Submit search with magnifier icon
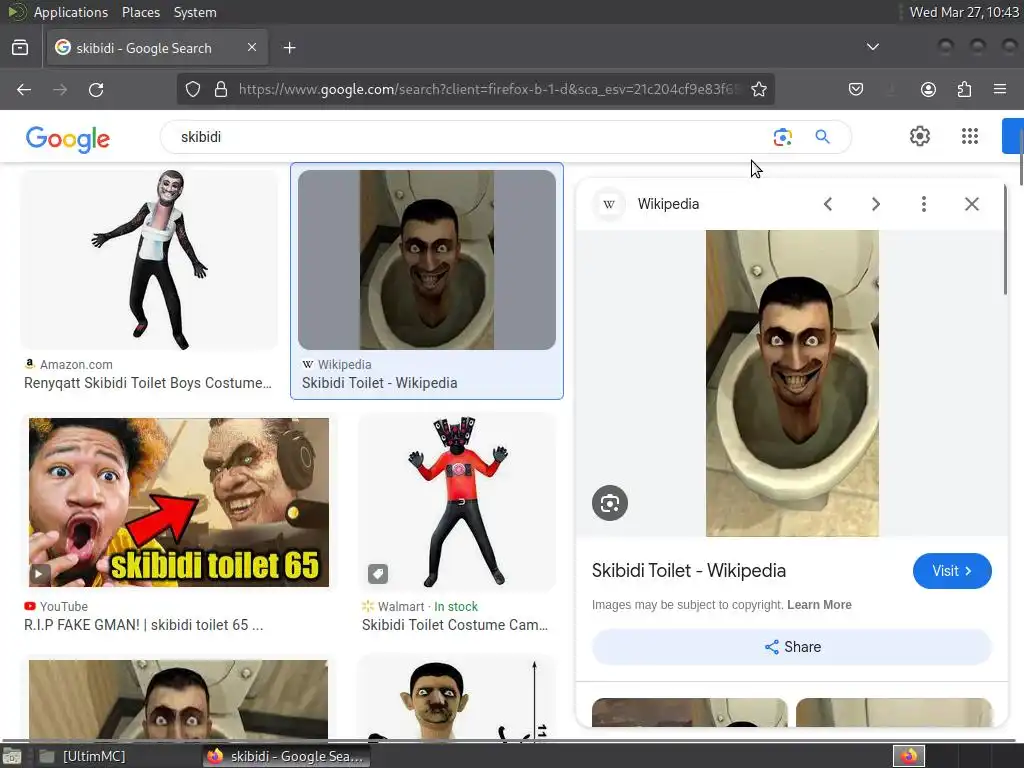This screenshot has width=1024, height=768. click(822, 136)
